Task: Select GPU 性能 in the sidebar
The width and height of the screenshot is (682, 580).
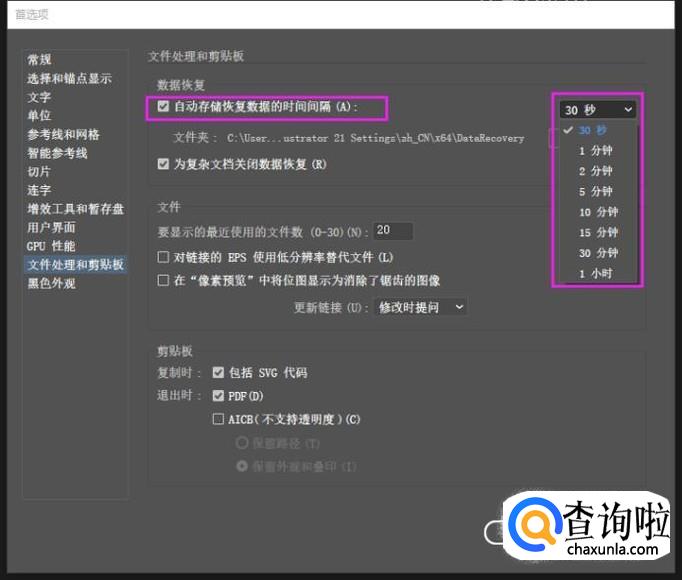Action: tap(50, 246)
